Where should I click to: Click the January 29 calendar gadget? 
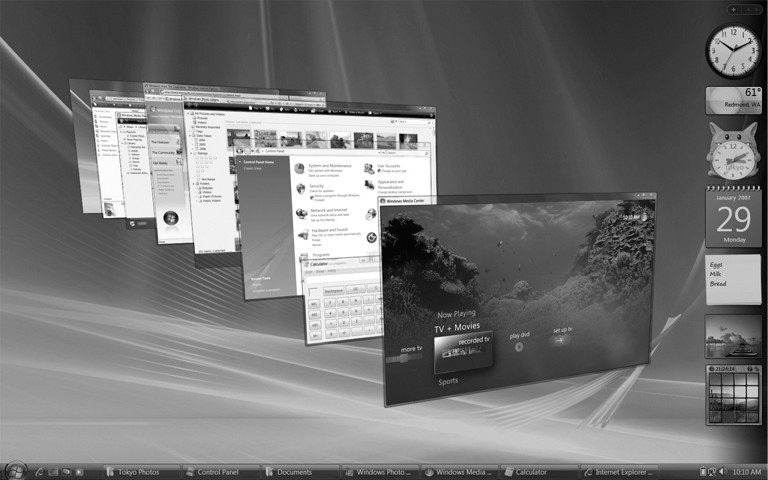(x=733, y=217)
